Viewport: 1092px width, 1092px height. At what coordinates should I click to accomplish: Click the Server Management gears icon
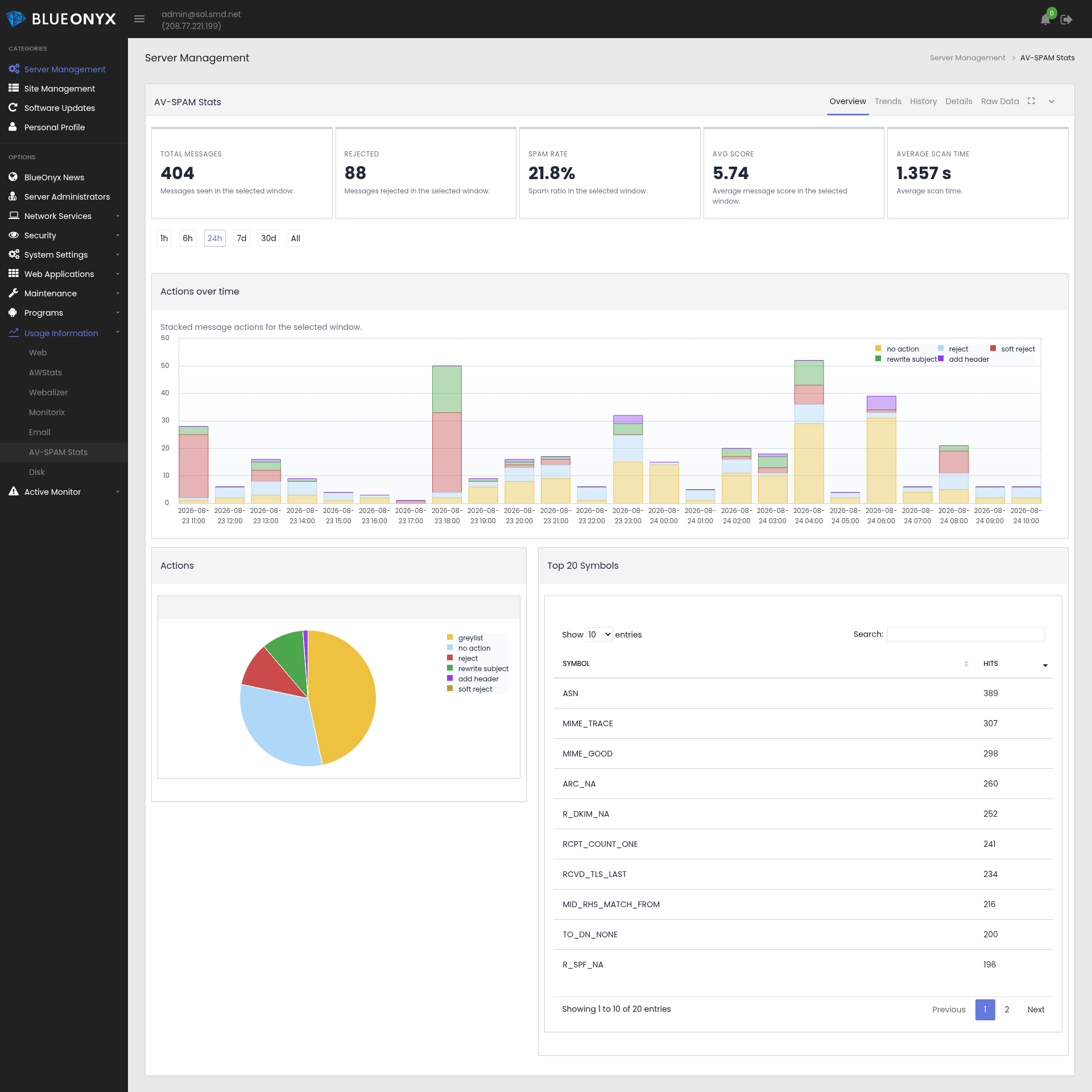pos(14,69)
